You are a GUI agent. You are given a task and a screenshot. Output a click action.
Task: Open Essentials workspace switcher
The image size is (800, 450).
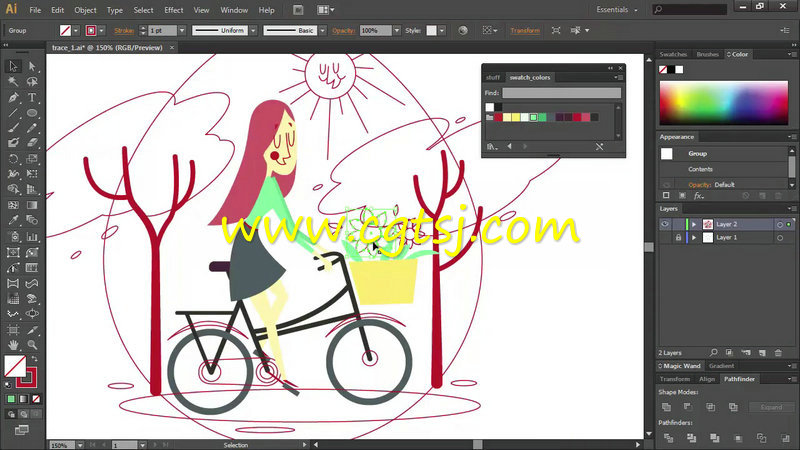click(x=617, y=10)
